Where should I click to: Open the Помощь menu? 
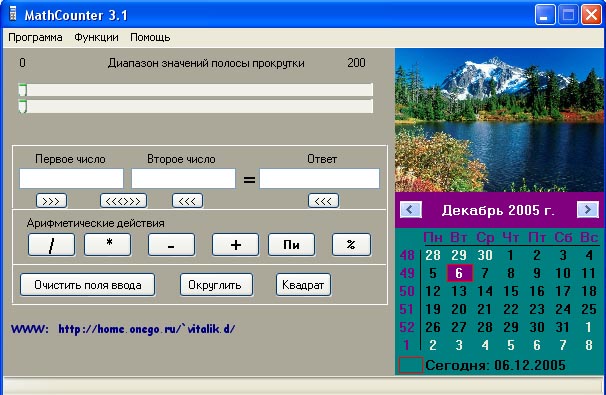point(150,37)
